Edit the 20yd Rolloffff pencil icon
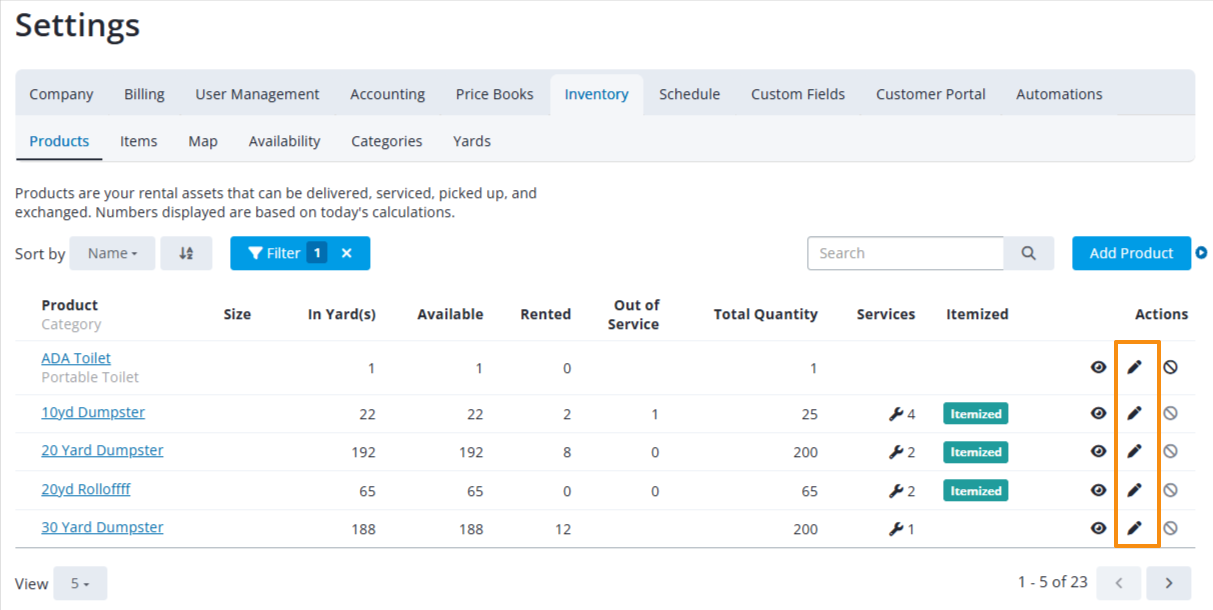This screenshot has height=610, width=1213. pyautogui.click(x=1134, y=490)
